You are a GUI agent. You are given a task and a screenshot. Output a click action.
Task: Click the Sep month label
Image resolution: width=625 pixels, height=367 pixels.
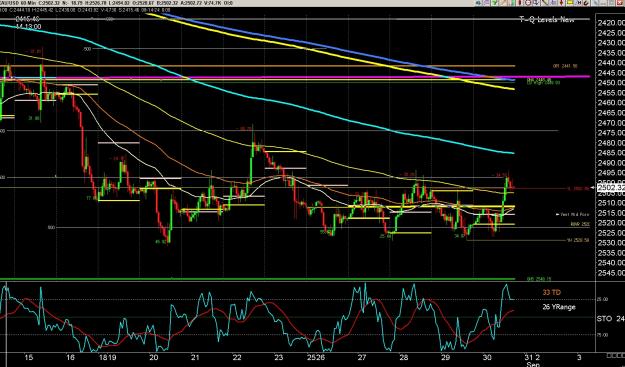(x=533, y=364)
